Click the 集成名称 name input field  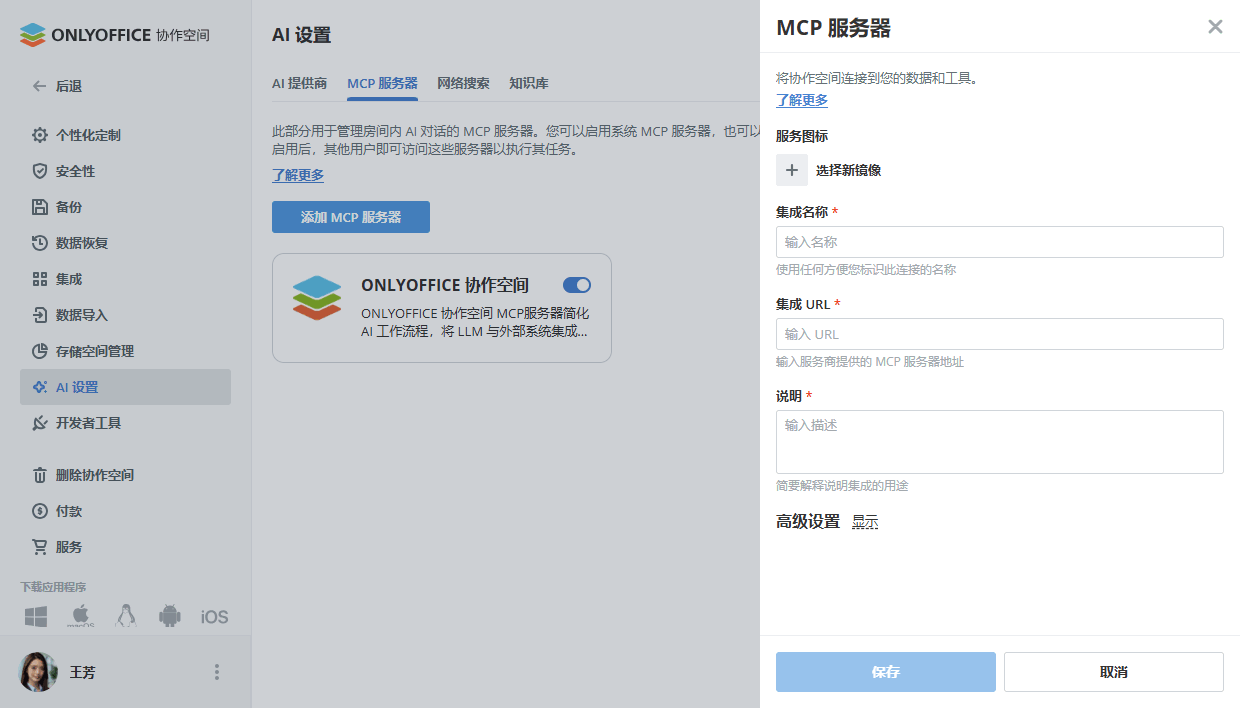[x=999, y=242]
